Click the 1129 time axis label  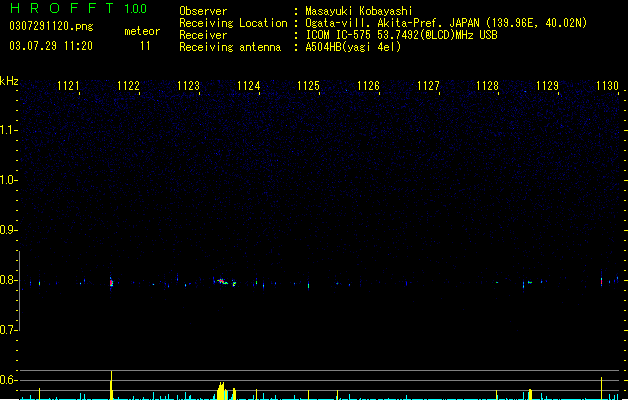(x=547, y=86)
